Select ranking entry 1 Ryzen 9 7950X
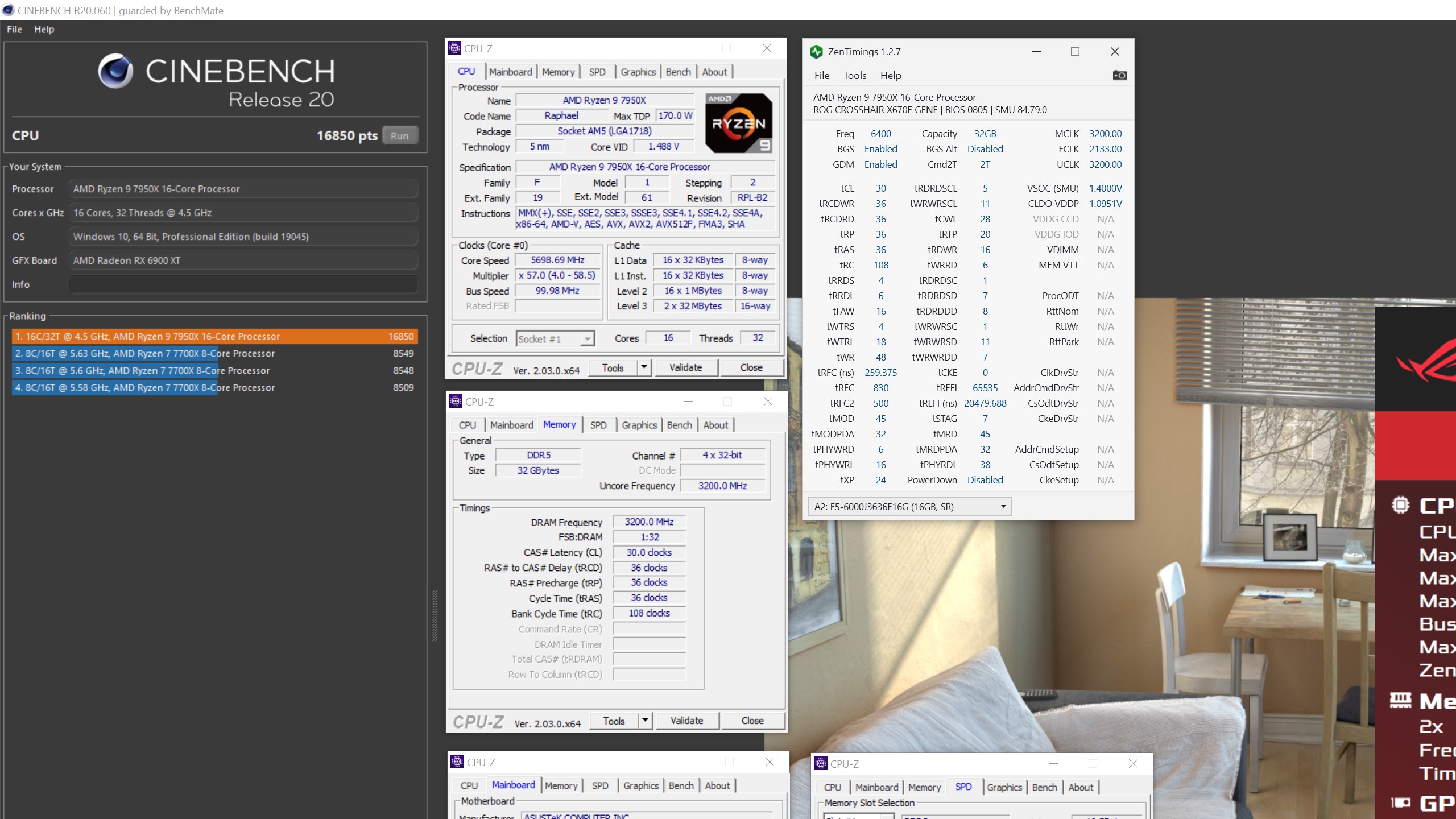This screenshot has width=1456, height=819. [x=214, y=337]
